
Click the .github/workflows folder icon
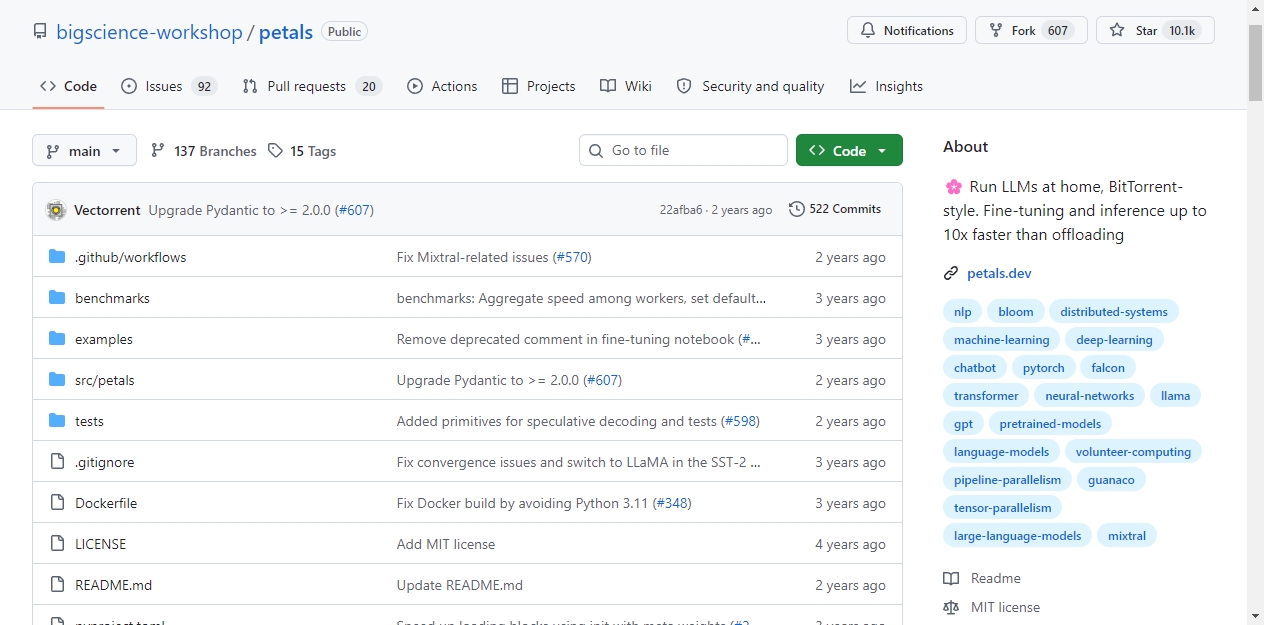tap(57, 257)
